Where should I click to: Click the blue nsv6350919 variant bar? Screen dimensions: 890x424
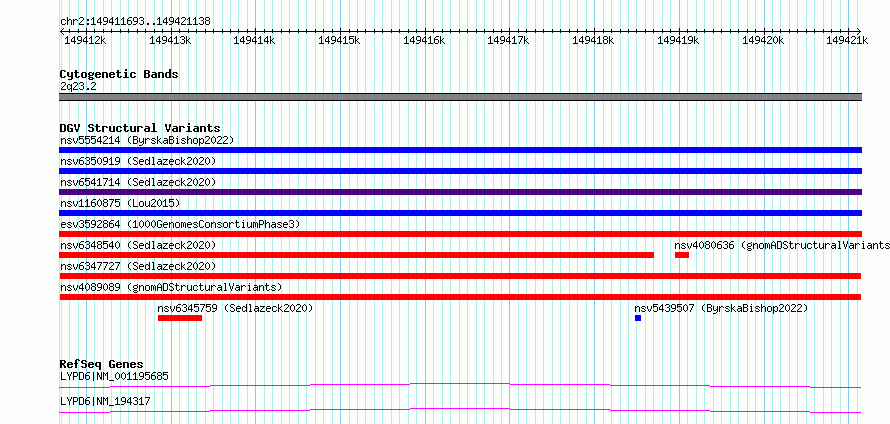point(460,171)
